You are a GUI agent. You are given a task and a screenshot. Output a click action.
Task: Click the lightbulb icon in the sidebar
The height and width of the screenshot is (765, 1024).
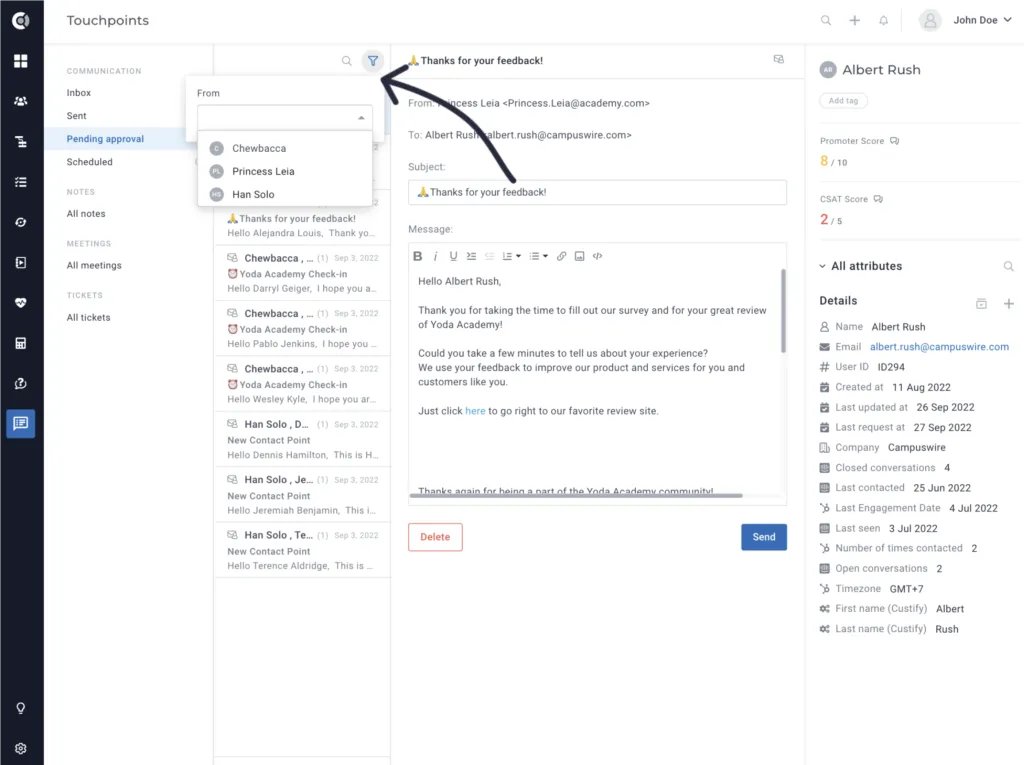(21, 708)
